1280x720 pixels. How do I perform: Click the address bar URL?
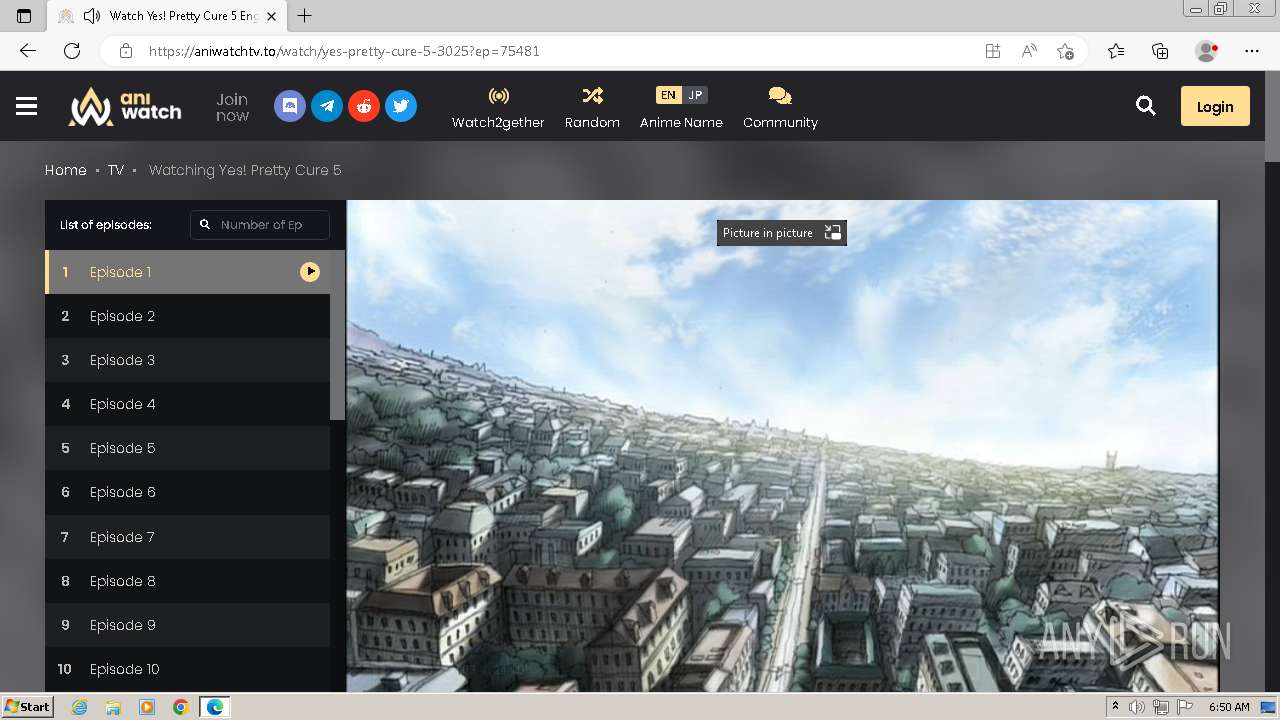[x=344, y=51]
